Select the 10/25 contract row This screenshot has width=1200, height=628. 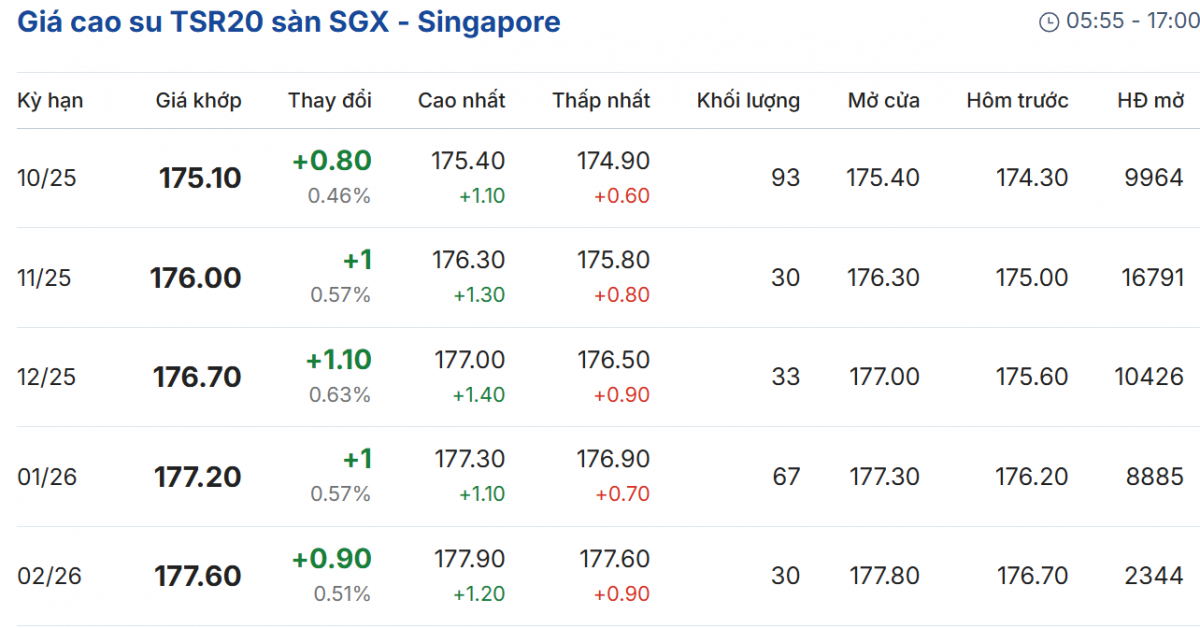47,178
